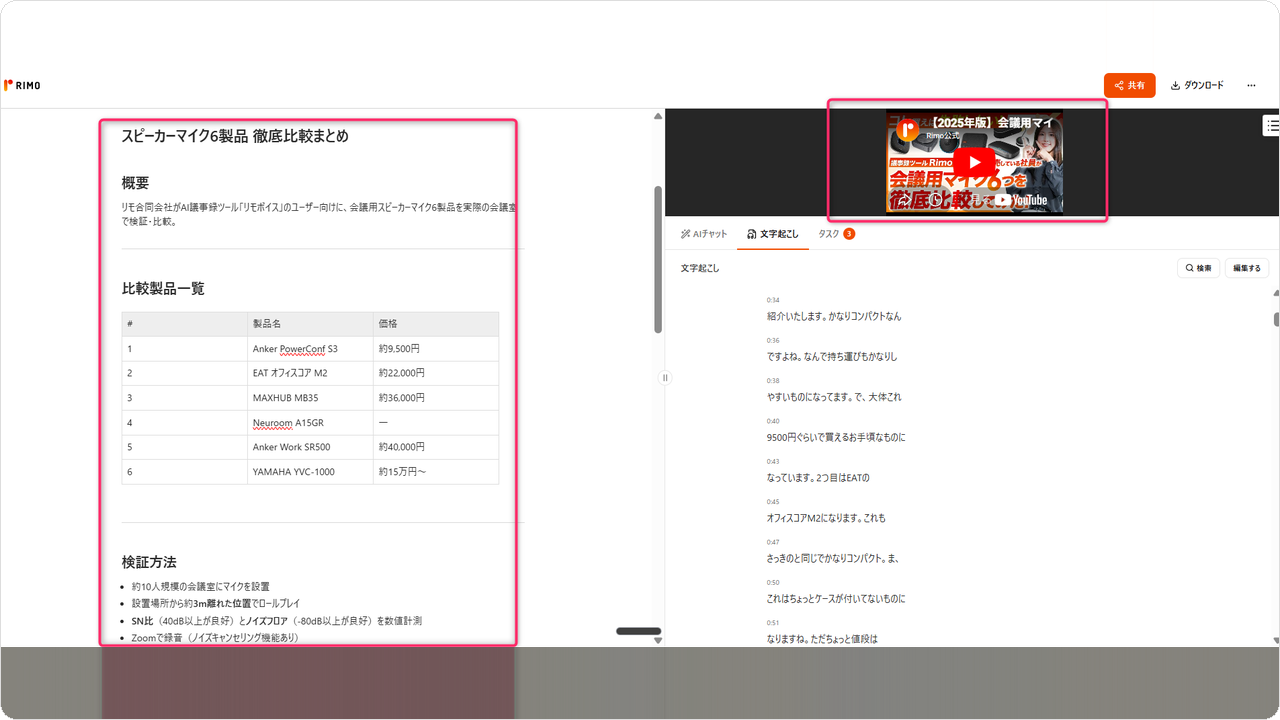Image resolution: width=1280 pixels, height=720 pixels.
Task: Click the up arrow of the transcript scrollbar
Action: tap(1276, 294)
